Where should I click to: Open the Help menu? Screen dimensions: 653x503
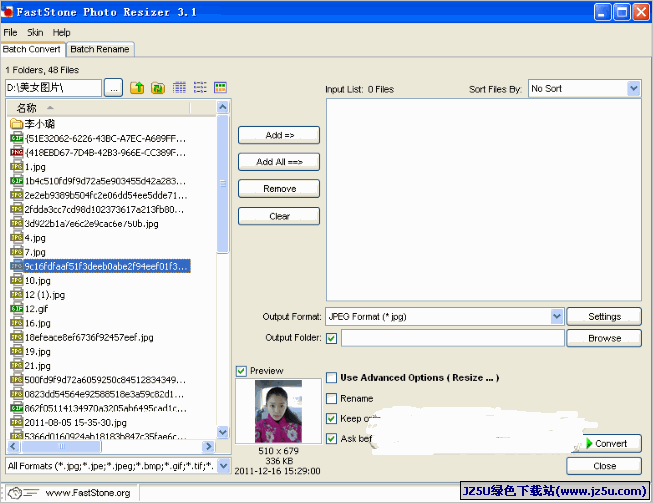tap(61, 32)
